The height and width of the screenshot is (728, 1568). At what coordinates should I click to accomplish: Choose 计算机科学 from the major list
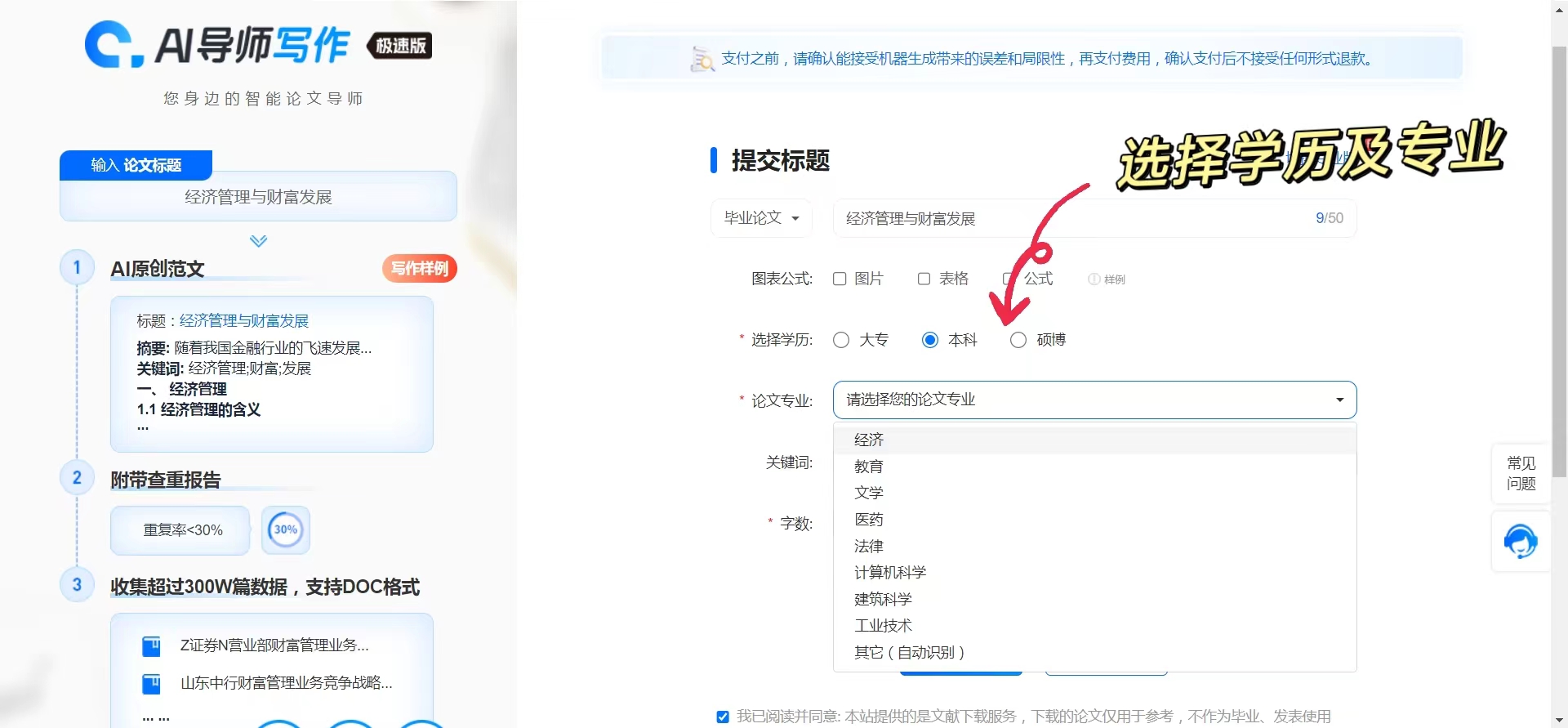coord(889,573)
